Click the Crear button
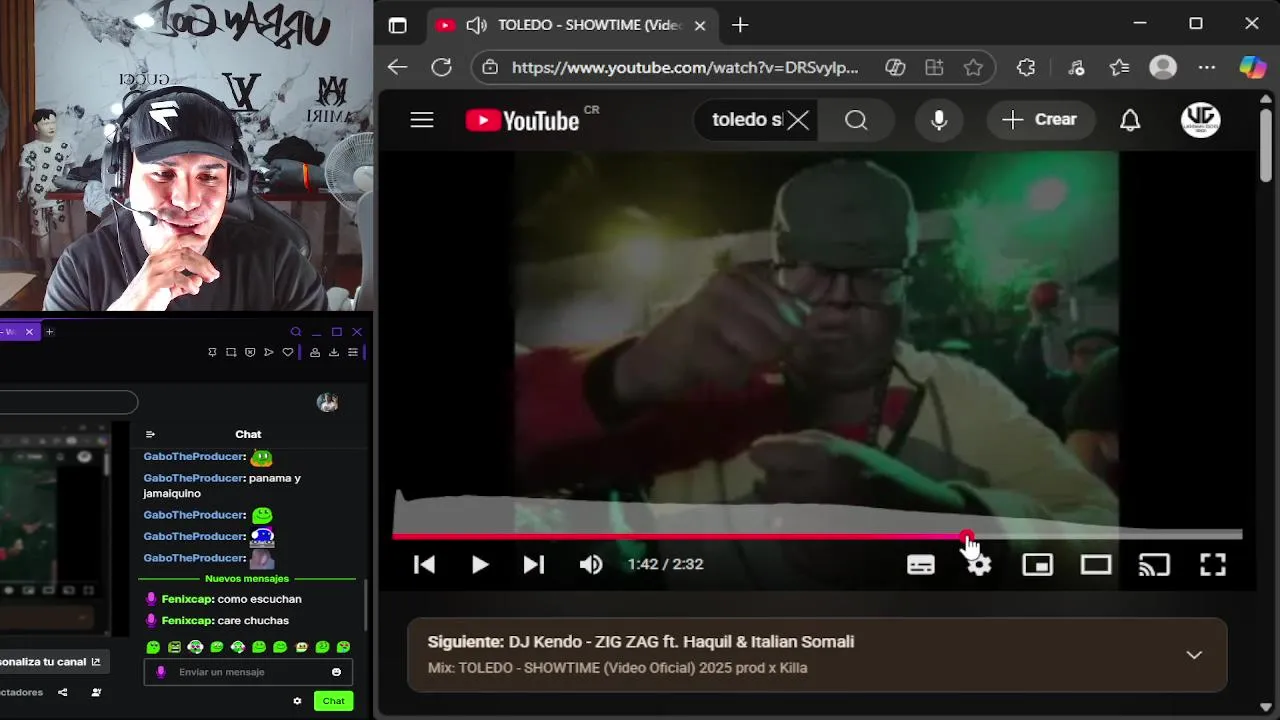This screenshot has height=720, width=1280. [1039, 120]
